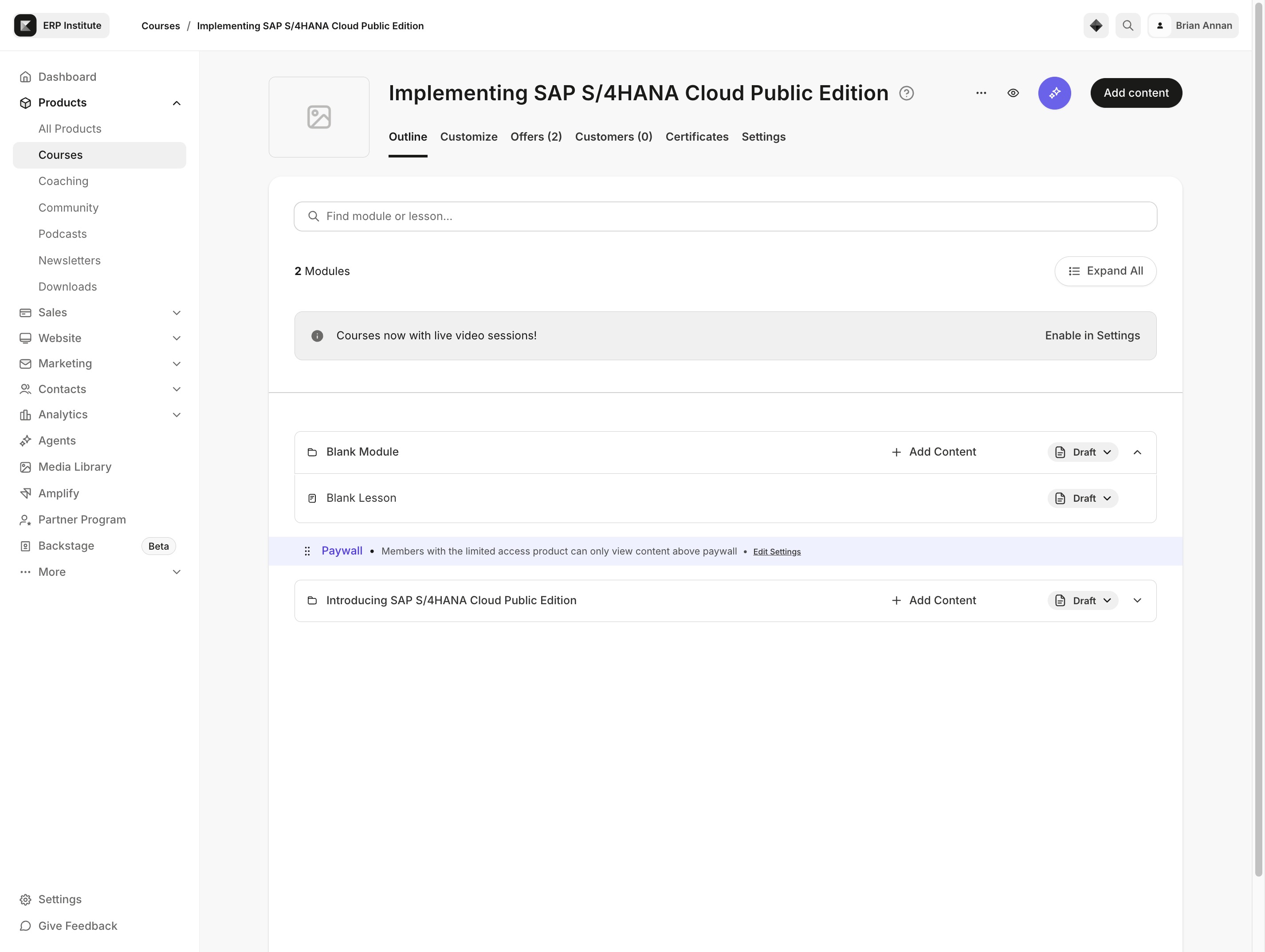
Task: Click the Products box icon
Action: pyautogui.click(x=25, y=103)
